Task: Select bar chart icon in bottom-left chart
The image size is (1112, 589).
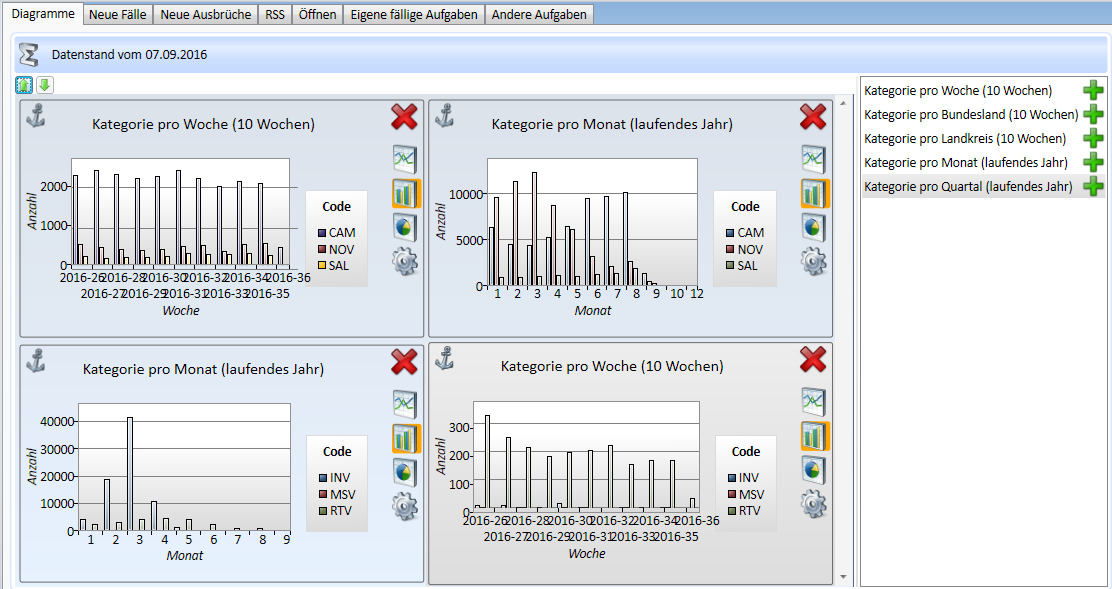Action: (405, 438)
